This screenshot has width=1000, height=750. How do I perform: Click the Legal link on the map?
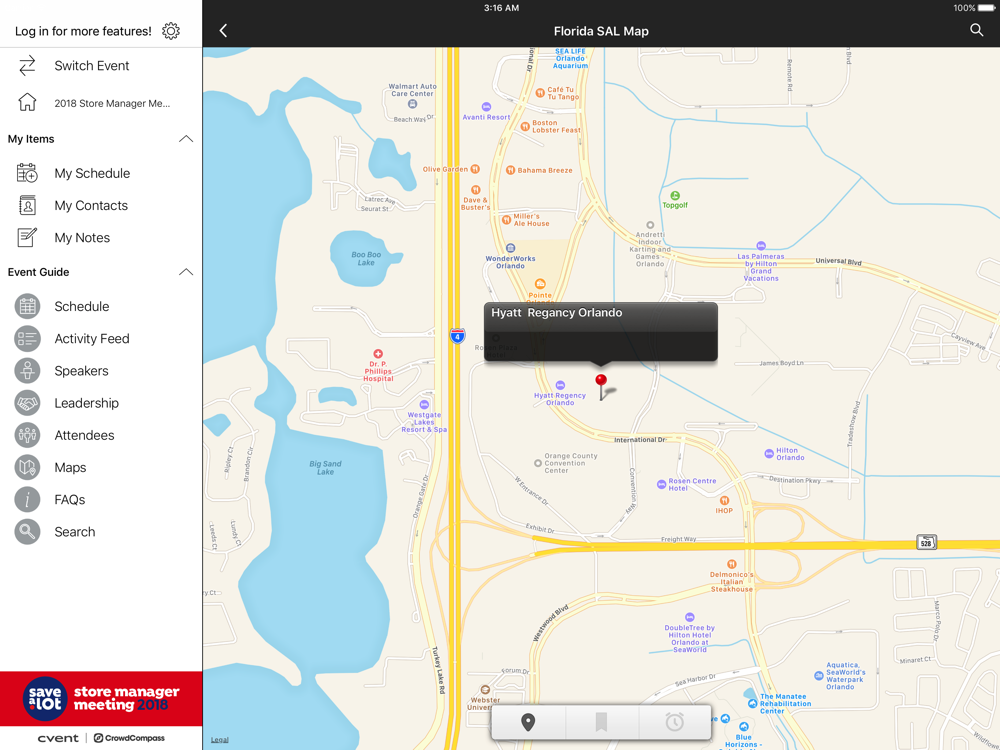click(220, 740)
